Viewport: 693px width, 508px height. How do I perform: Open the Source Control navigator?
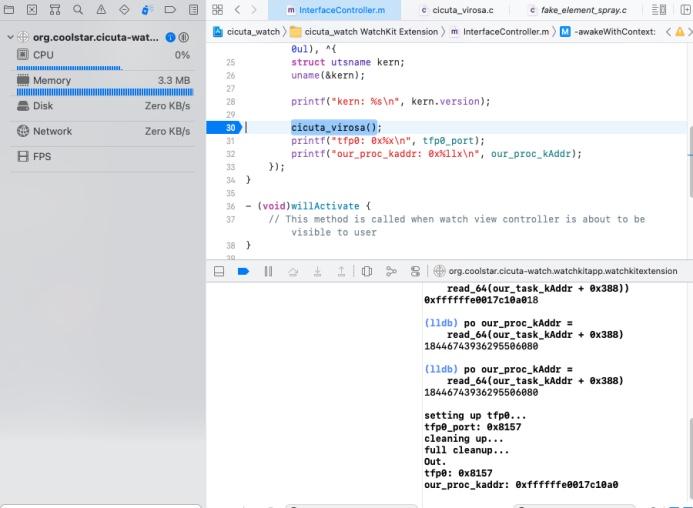(31, 10)
